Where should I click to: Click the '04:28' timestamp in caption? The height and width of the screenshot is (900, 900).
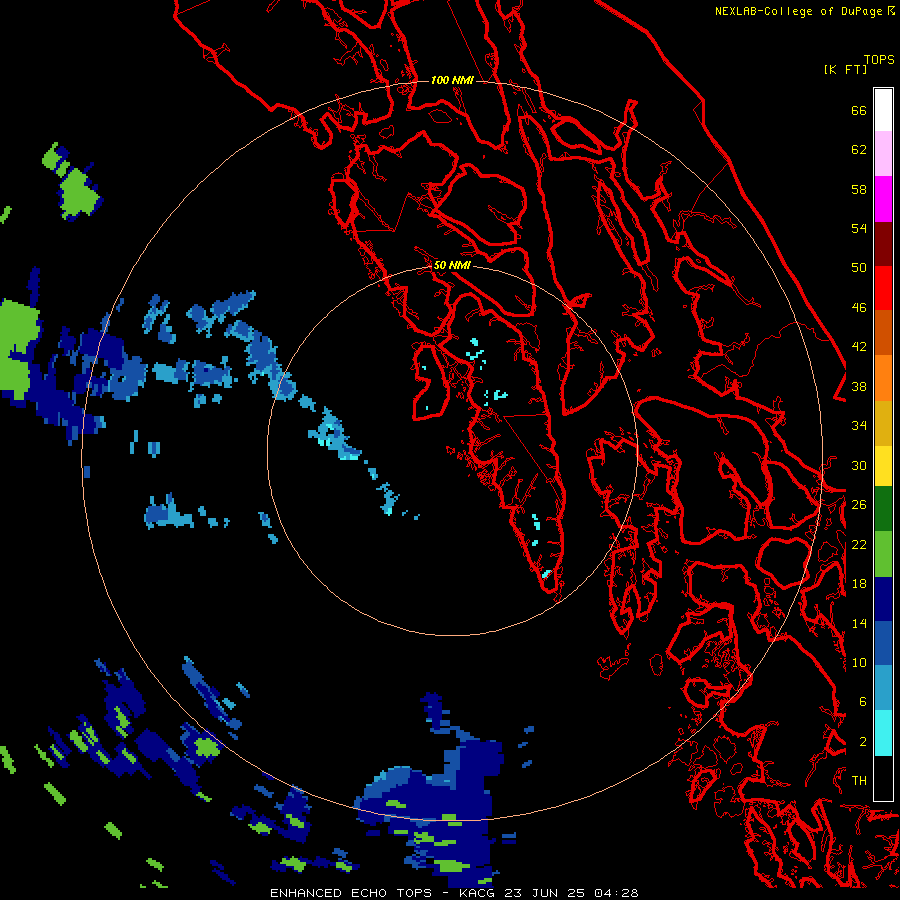pos(616,893)
